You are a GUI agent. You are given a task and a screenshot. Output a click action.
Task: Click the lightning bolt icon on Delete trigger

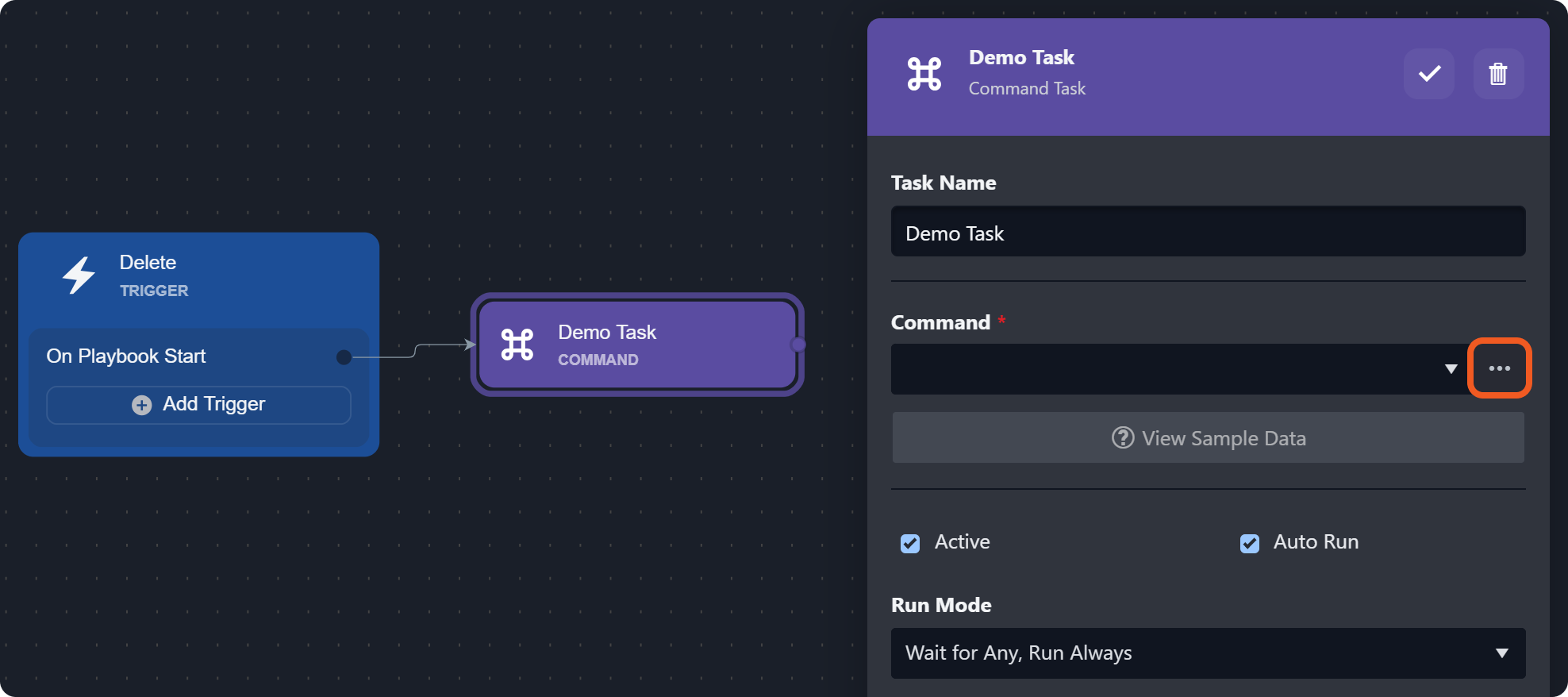click(79, 275)
